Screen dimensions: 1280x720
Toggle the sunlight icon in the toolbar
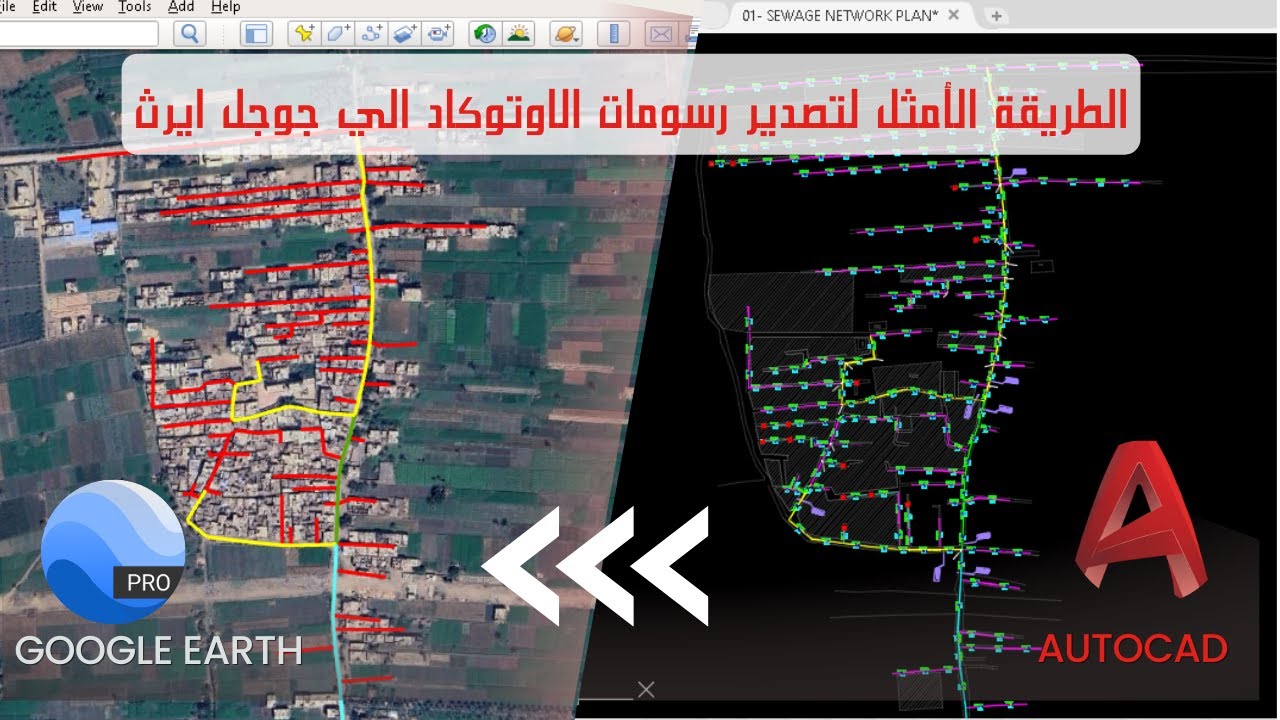click(518, 34)
